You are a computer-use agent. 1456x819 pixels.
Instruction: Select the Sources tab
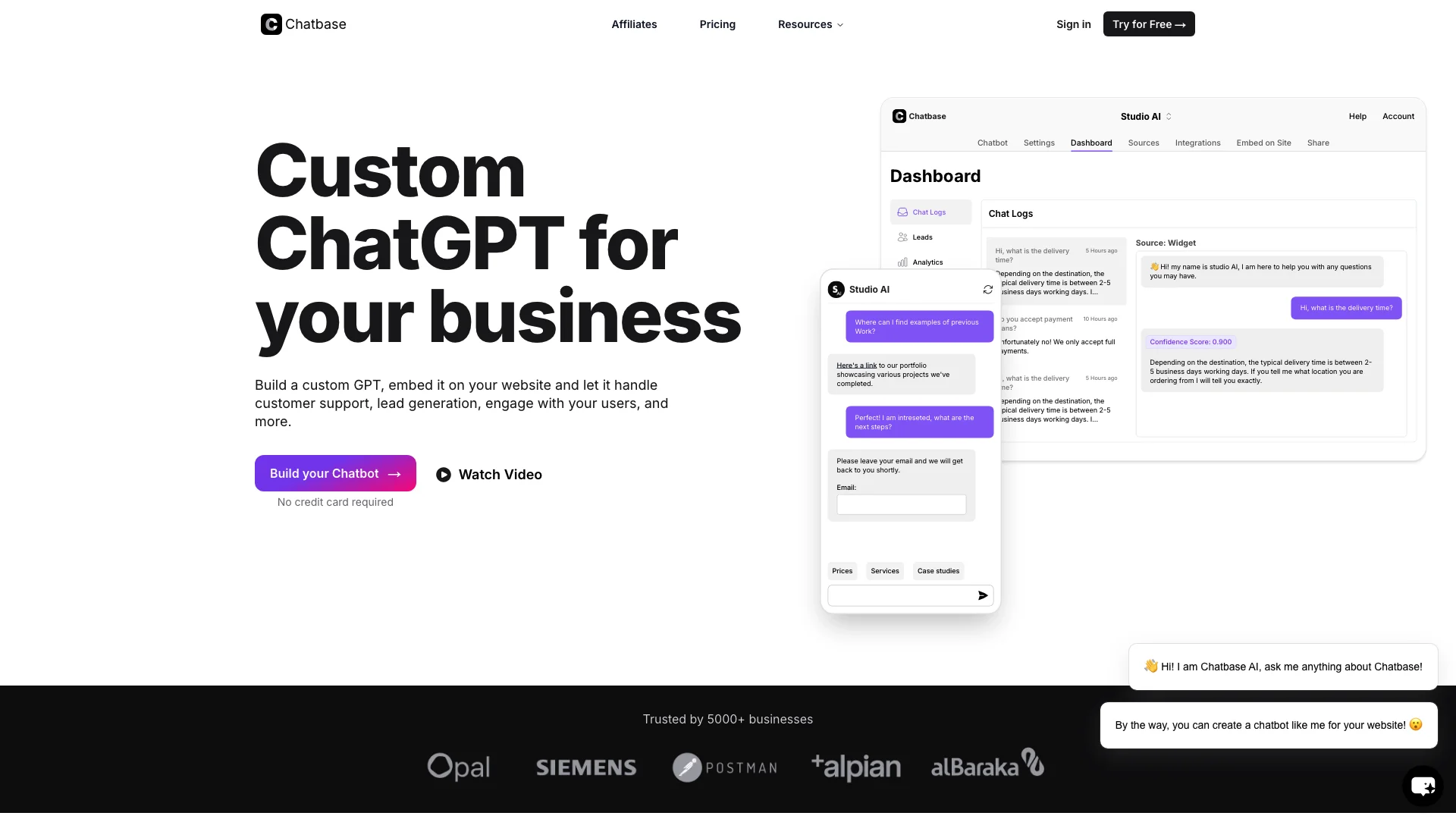(x=1143, y=142)
